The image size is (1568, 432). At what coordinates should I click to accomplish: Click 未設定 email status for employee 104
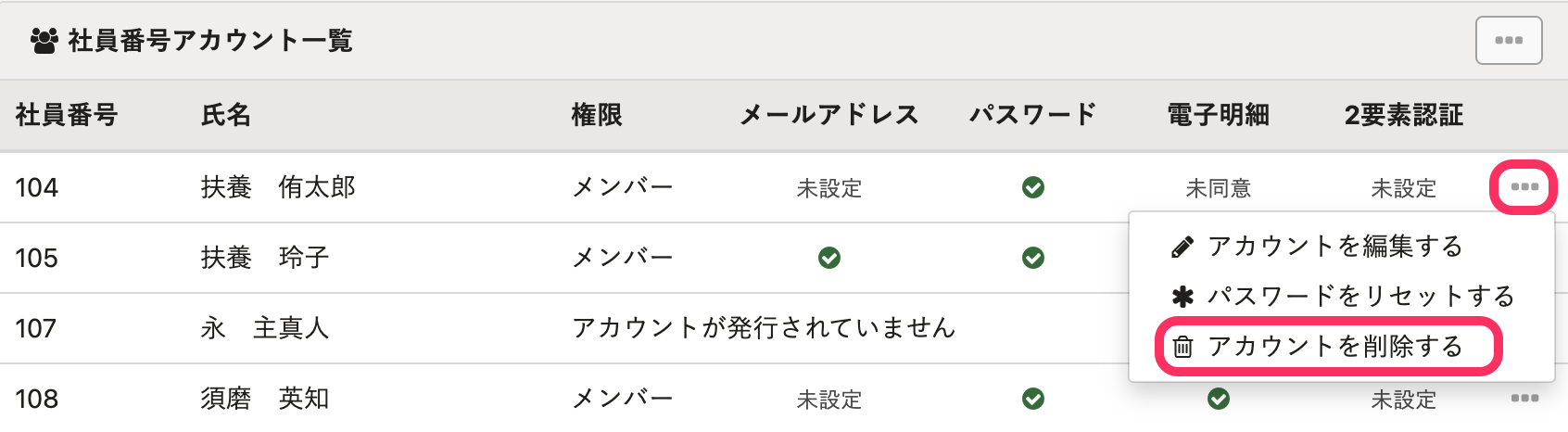click(x=829, y=189)
